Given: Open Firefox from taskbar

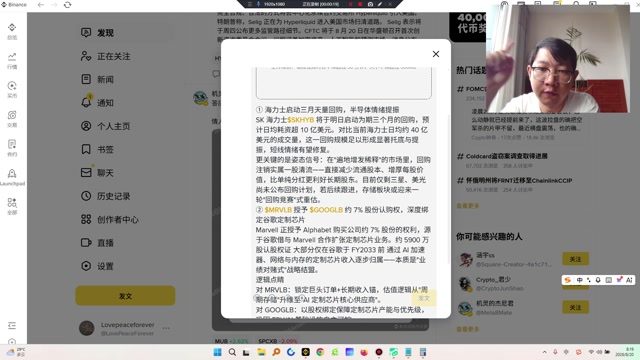Looking at the screenshot, I should pos(364,352).
